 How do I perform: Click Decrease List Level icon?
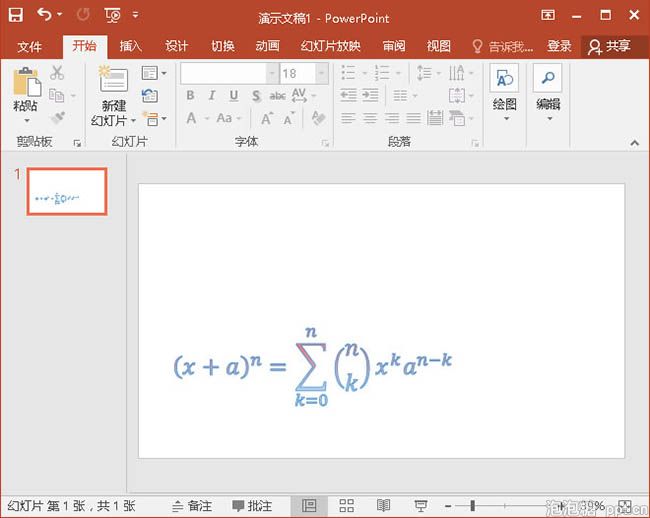[x=349, y=96]
